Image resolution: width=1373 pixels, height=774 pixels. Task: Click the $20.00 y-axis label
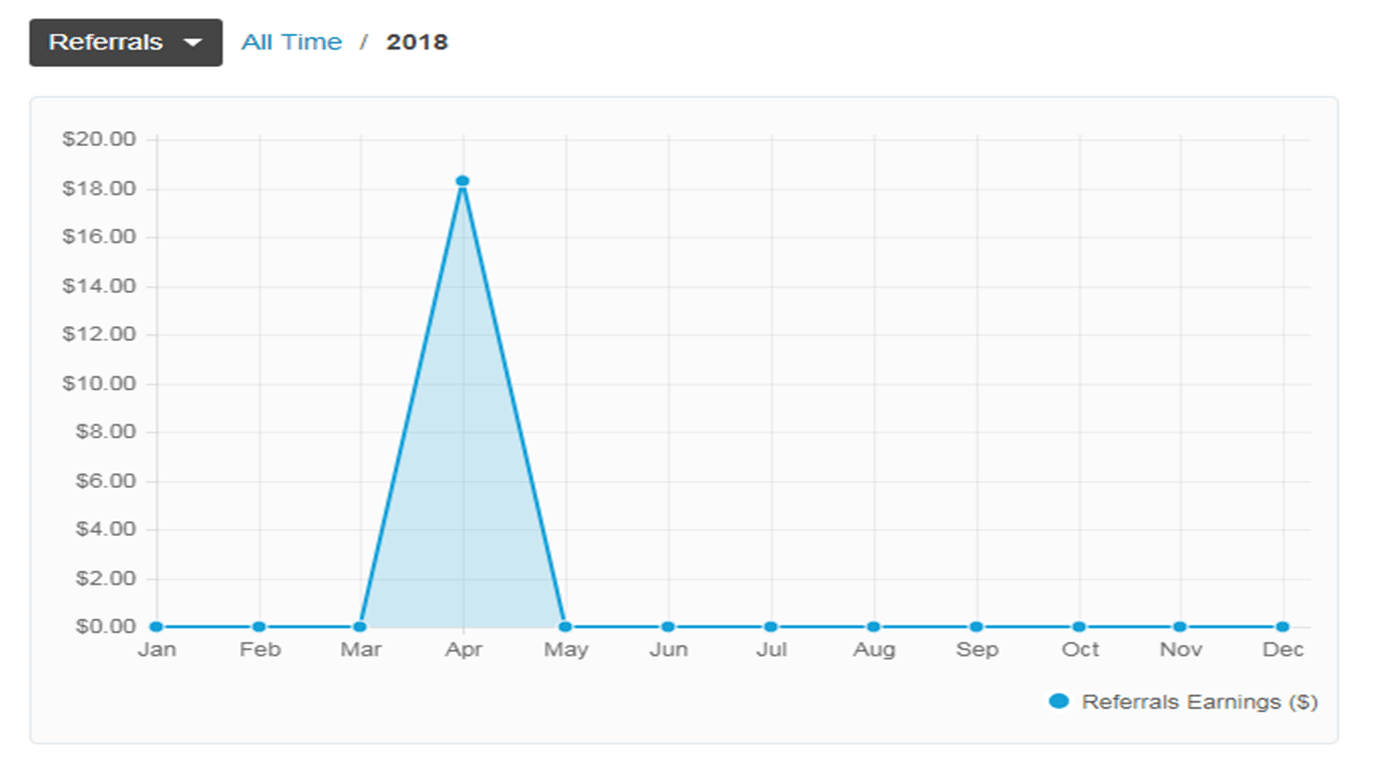point(99,139)
